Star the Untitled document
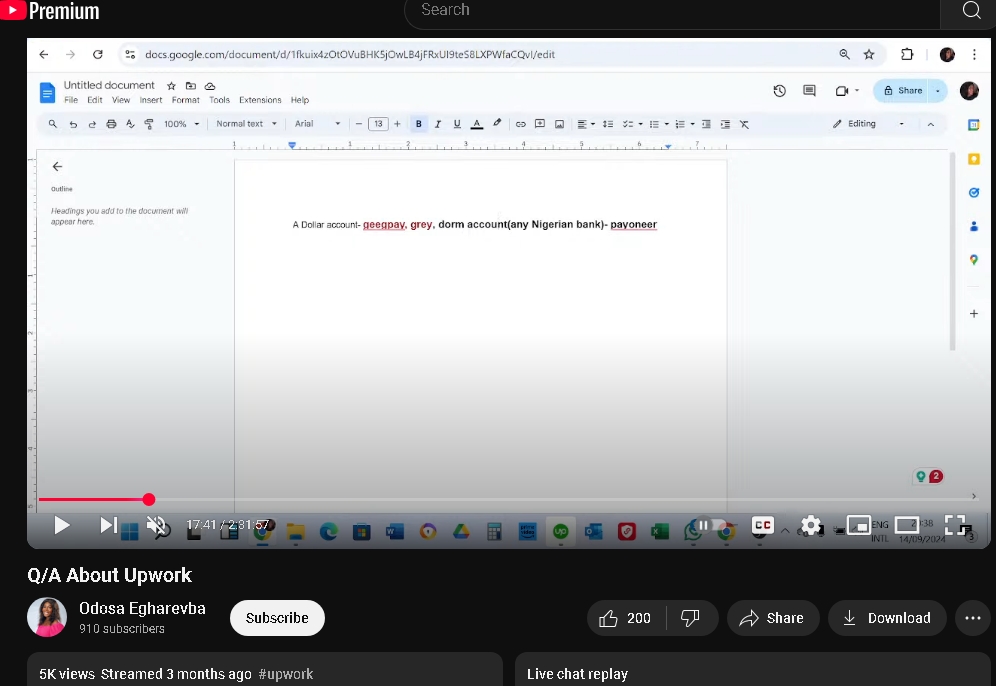996x686 pixels. [x=171, y=86]
